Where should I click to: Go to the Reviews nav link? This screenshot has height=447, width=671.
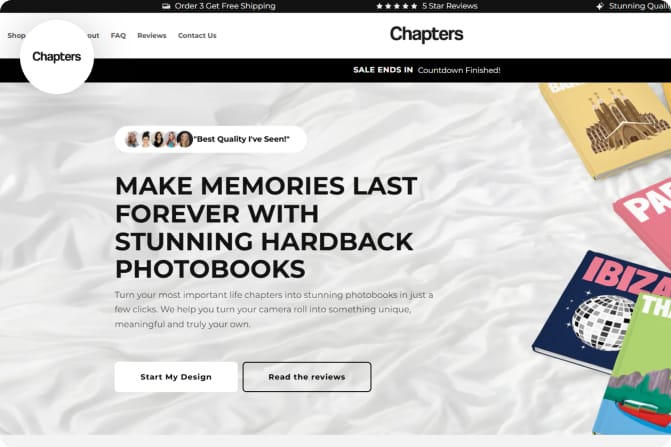coord(151,36)
